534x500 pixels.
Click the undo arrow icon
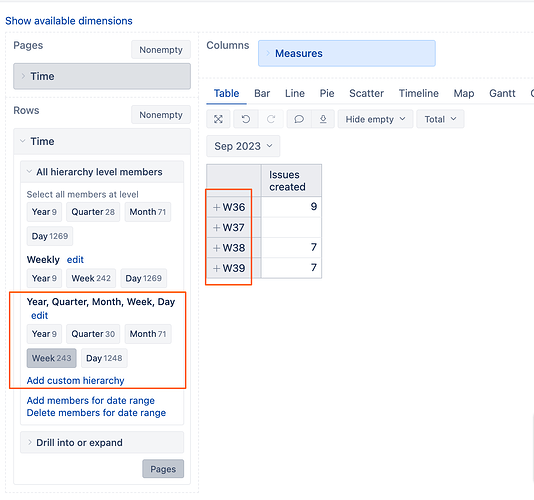click(x=246, y=119)
